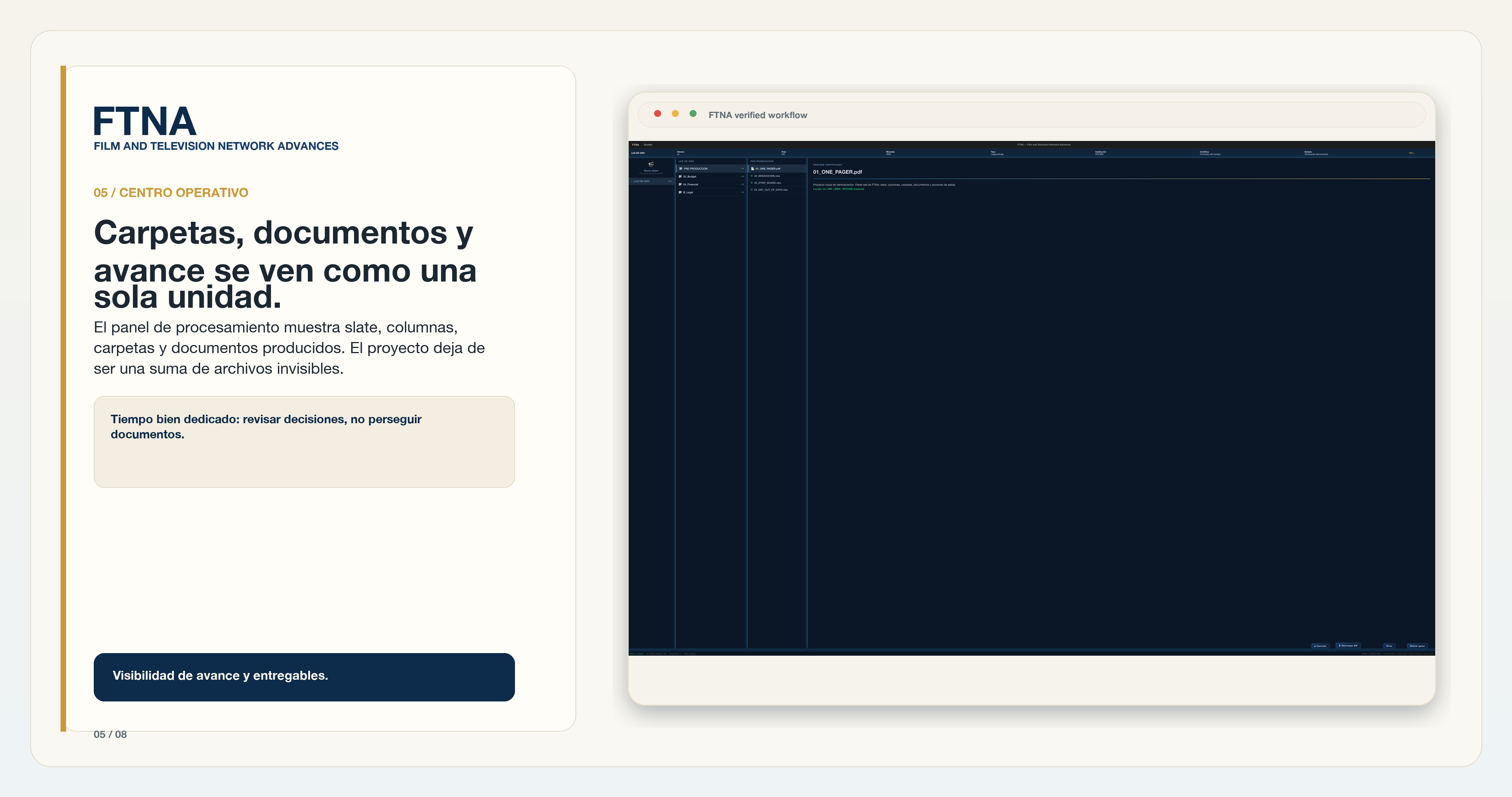This screenshot has width=1512, height=797.
Task: Select the 04_Financial folder
Action: (711, 184)
